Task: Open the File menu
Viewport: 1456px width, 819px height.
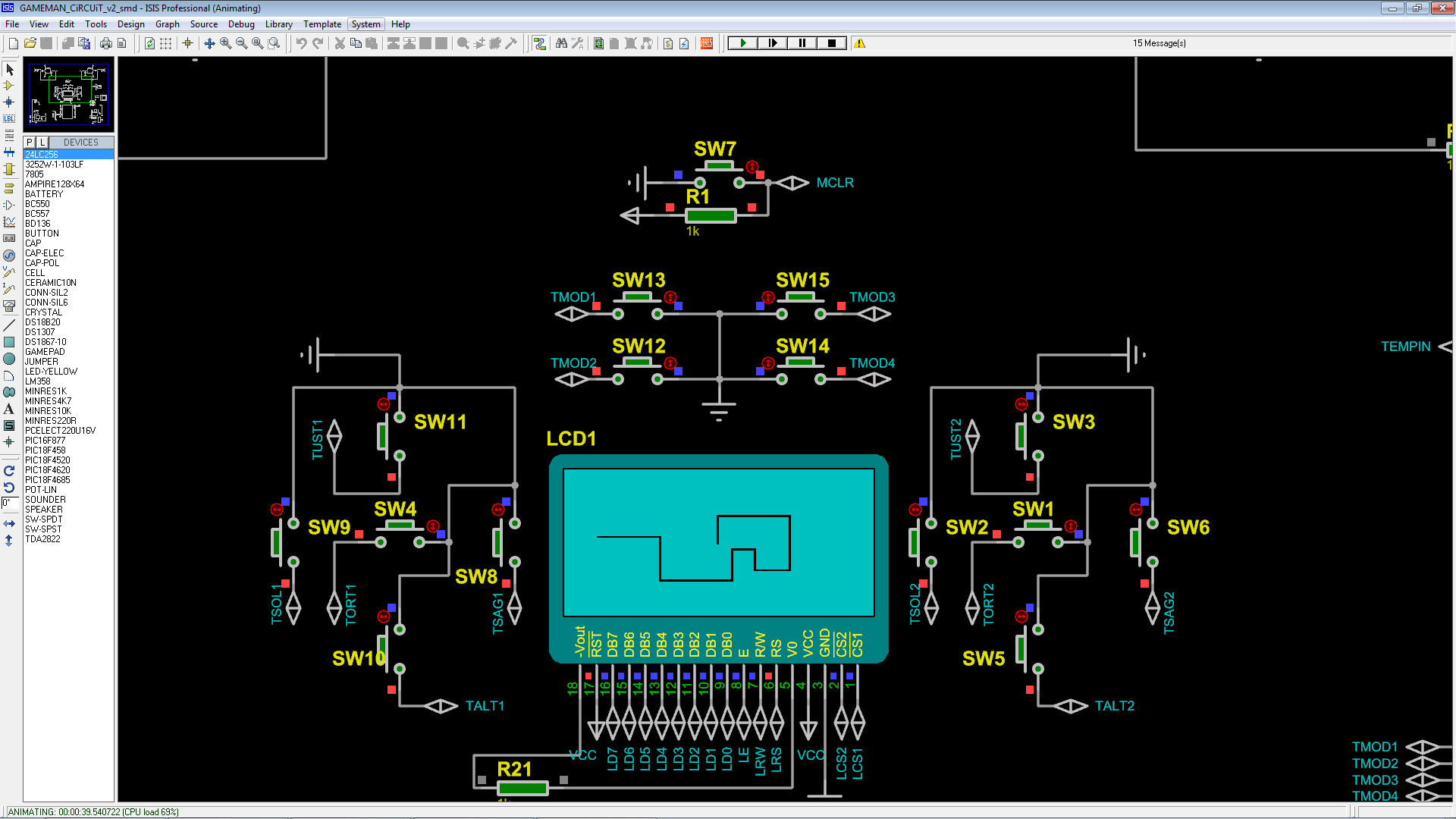Action: [12, 24]
